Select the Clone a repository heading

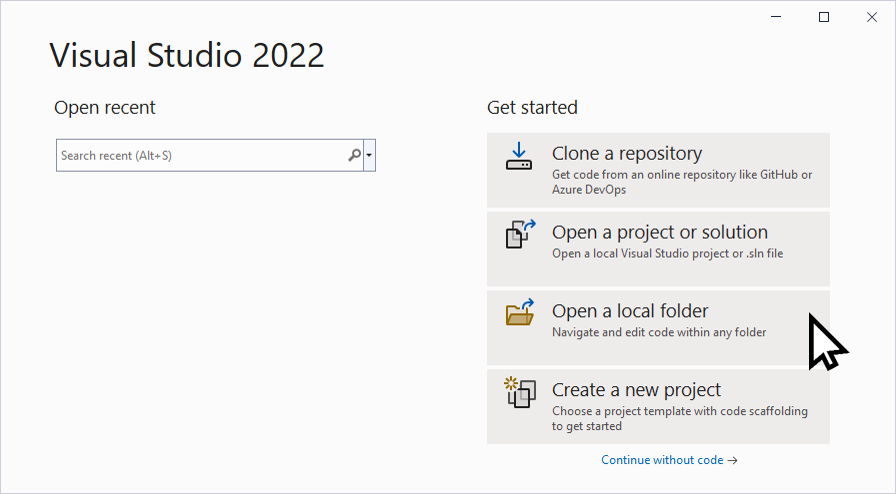(x=627, y=153)
